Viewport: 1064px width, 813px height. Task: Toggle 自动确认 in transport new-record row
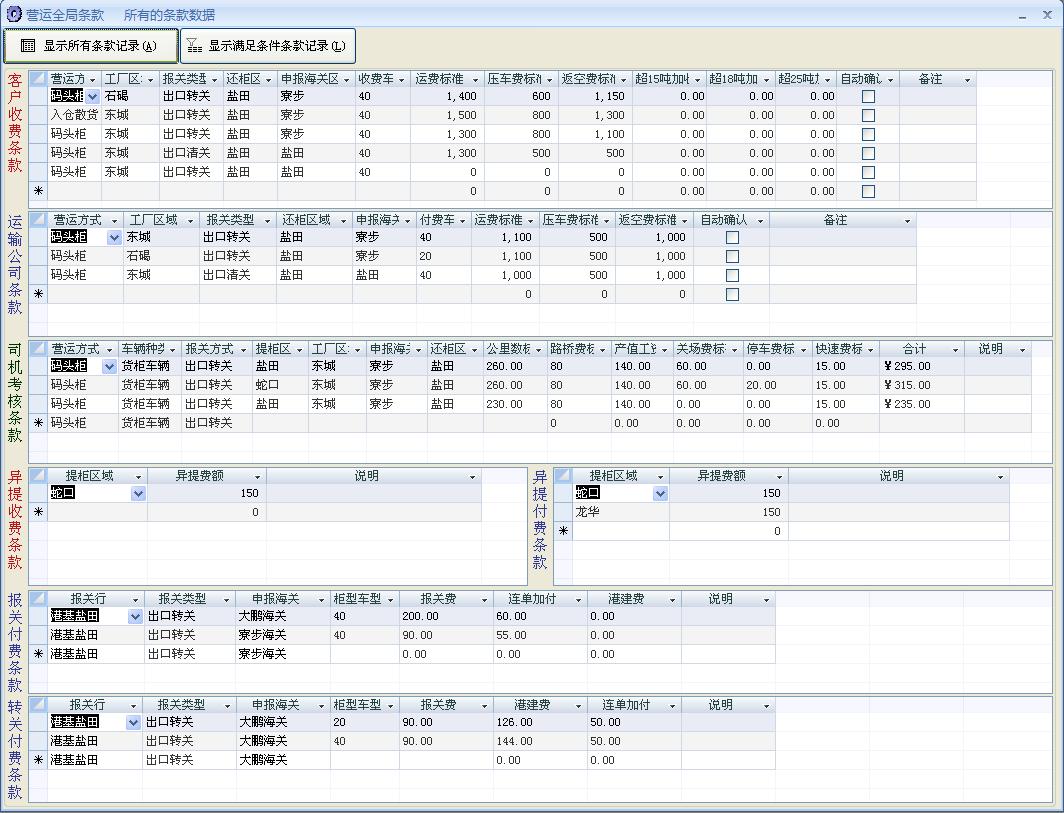pyautogui.click(x=732, y=295)
